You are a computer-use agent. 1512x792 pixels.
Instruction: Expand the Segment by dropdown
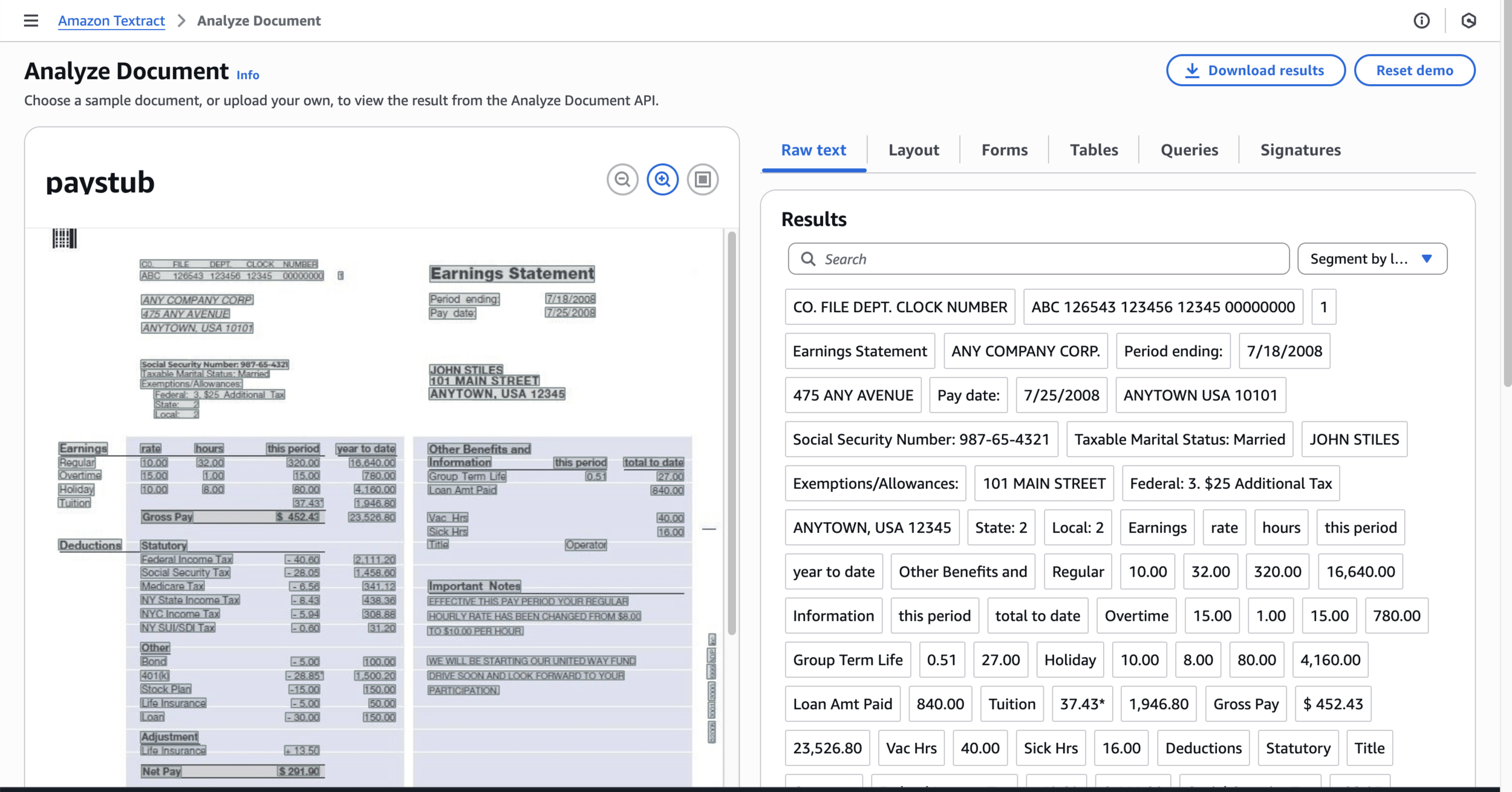(x=1372, y=259)
